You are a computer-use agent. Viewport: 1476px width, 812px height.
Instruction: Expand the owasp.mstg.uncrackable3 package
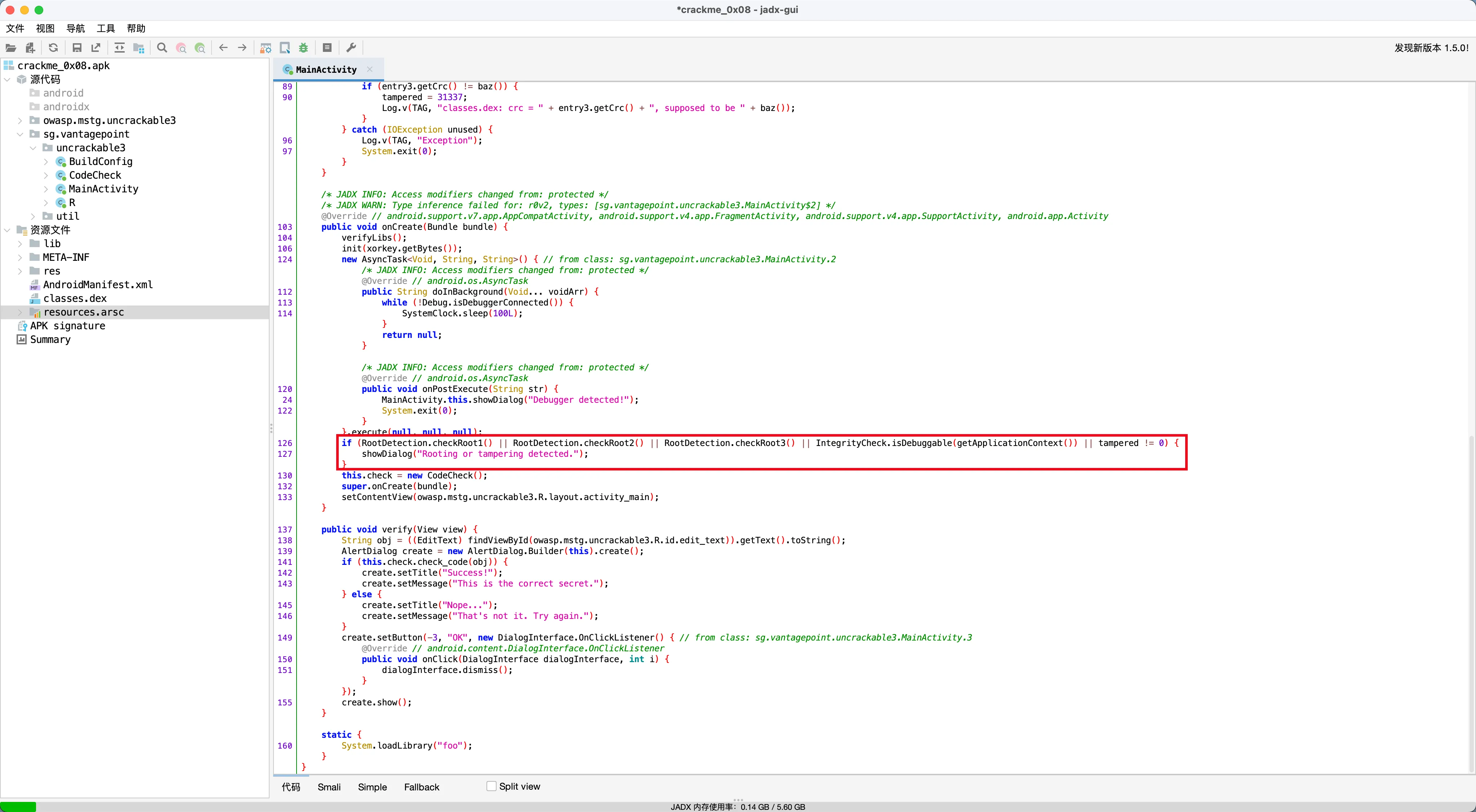[20, 120]
